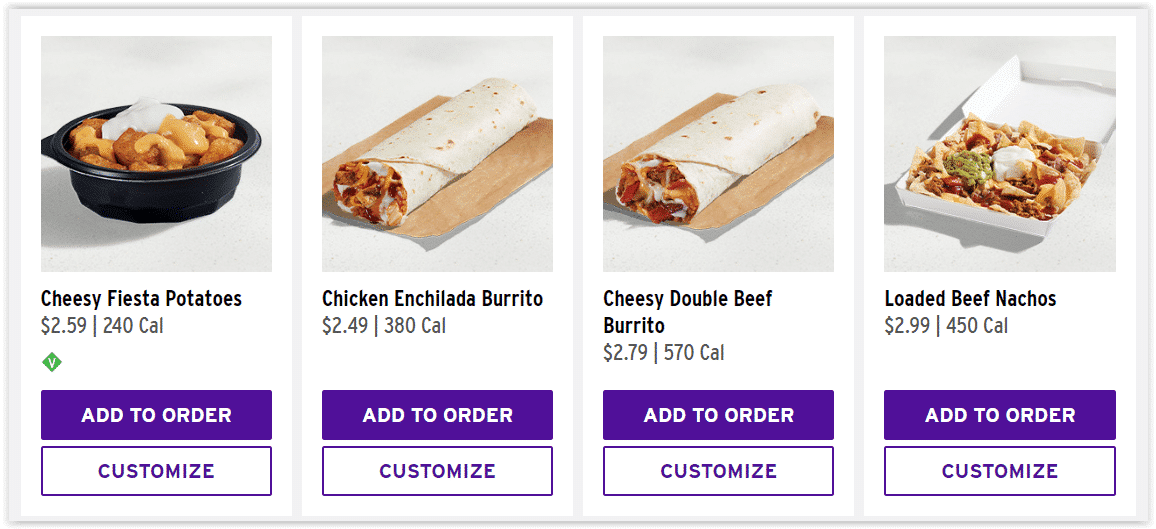Screen dimensions: 1156x529
Task: Customize the Loaded Beef Nachos
Action: tap(1000, 471)
